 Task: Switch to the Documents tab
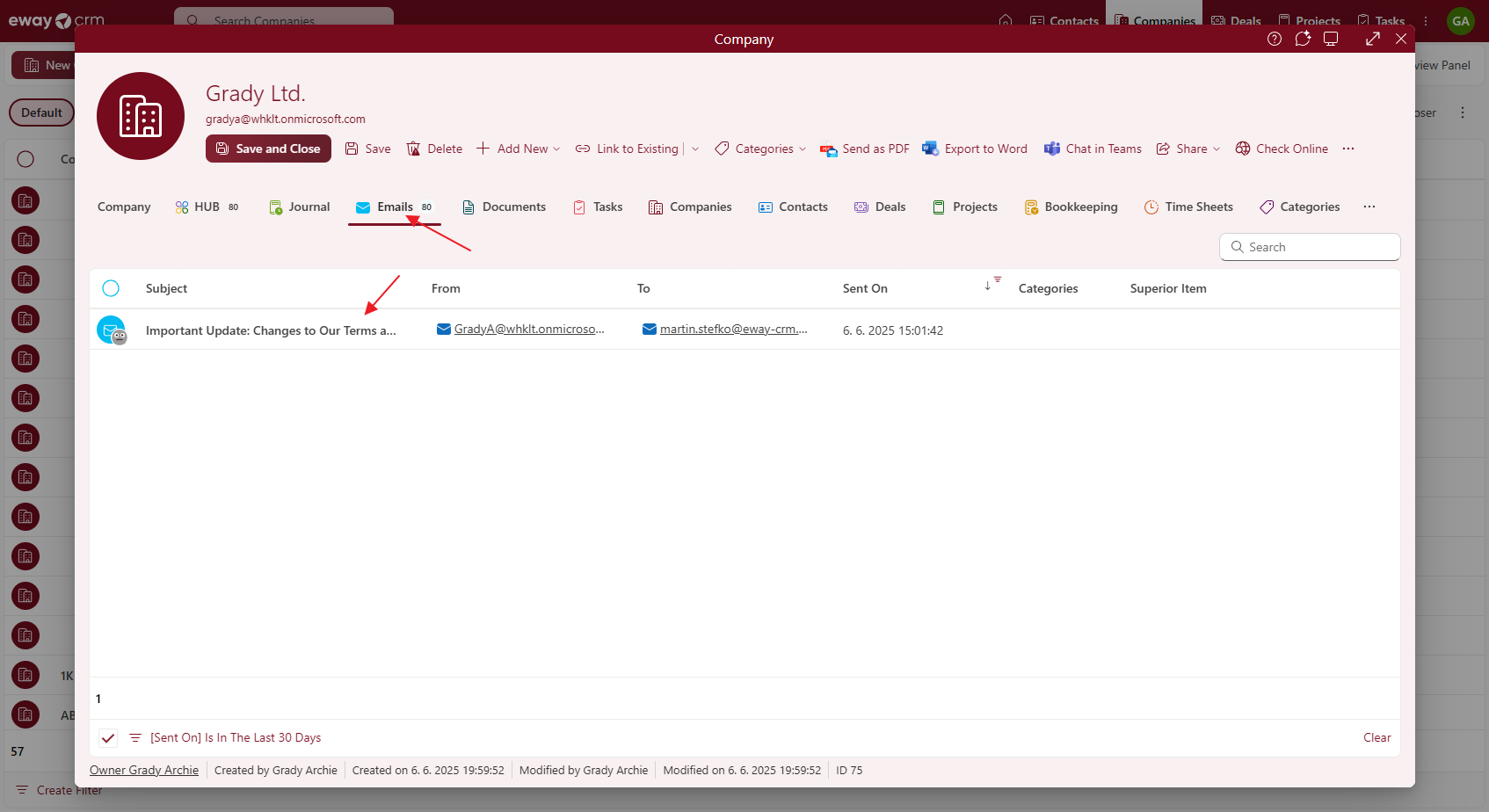pyautogui.click(x=504, y=207)
